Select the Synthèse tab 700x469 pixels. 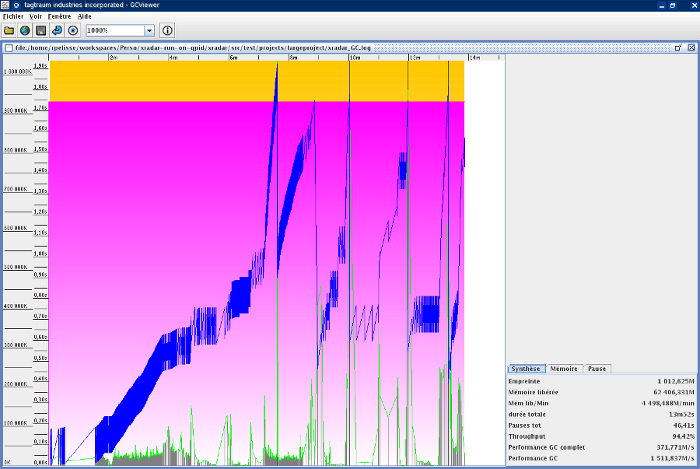526,369
